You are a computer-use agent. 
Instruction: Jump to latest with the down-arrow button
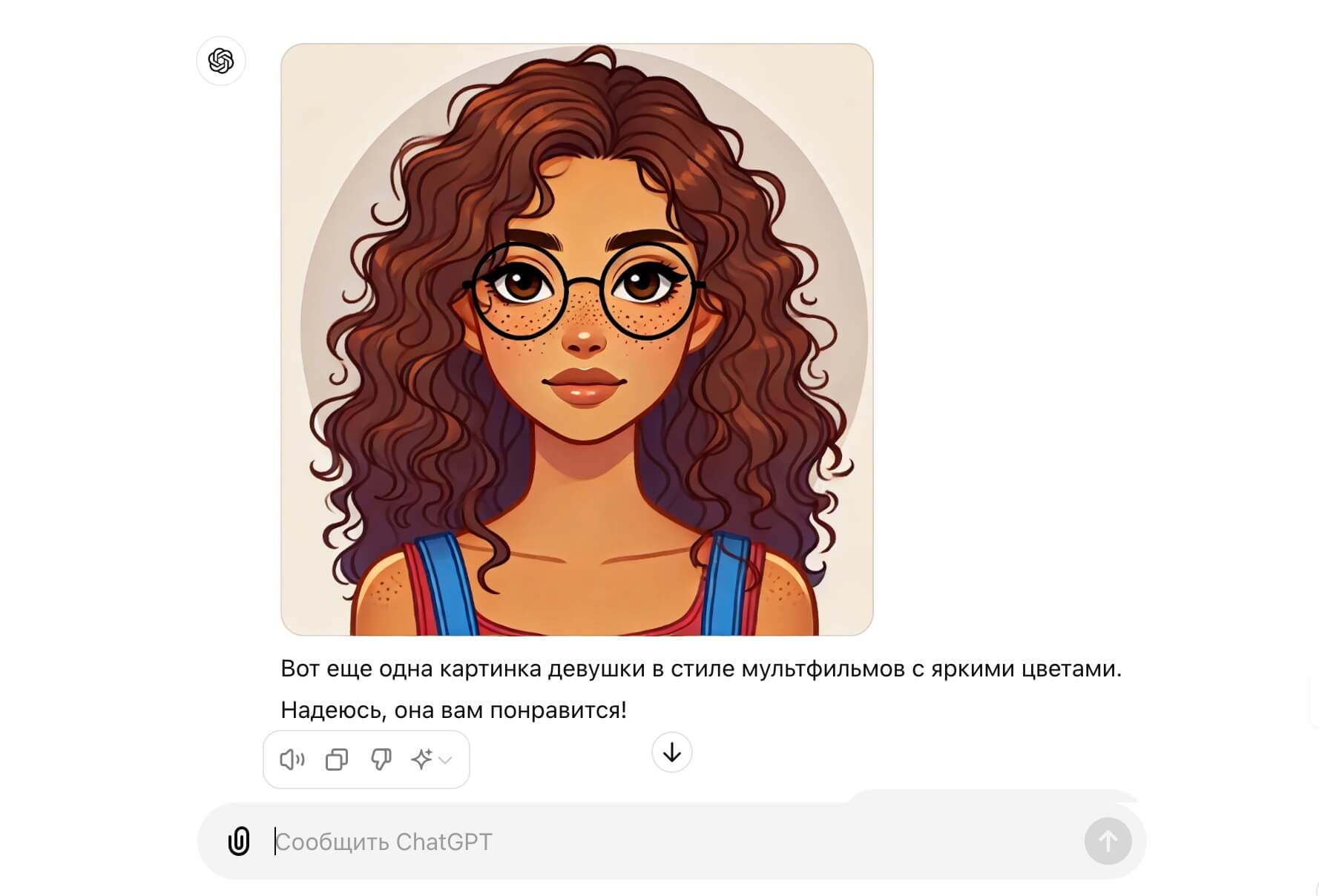pos(672,752)
